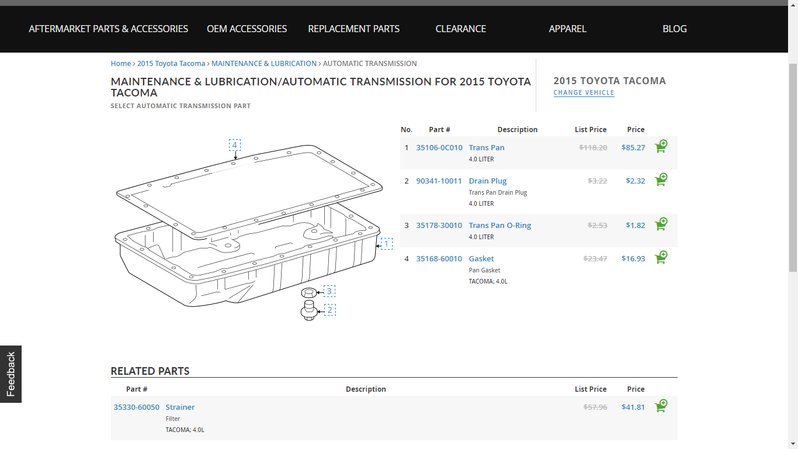Add Trans Pan 35106-0C010 to cart

point(661,147)
